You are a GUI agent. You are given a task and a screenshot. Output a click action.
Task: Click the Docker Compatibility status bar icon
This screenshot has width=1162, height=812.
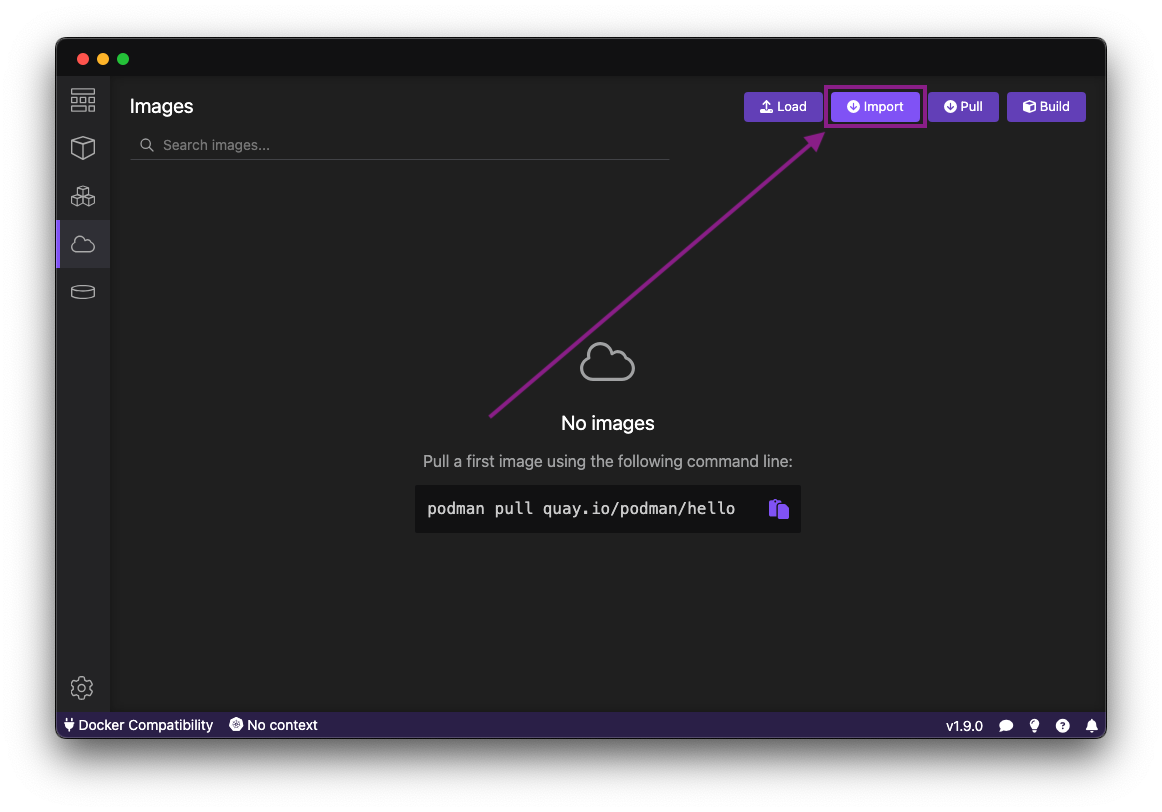(137, 725)
